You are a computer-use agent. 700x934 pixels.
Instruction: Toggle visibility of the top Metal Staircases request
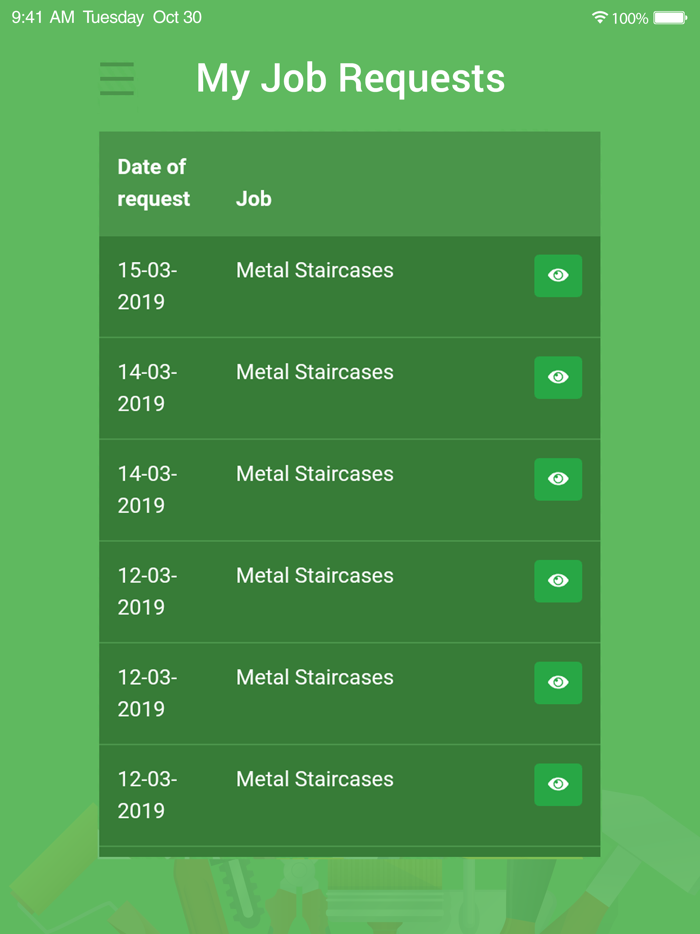pos(558,276)
